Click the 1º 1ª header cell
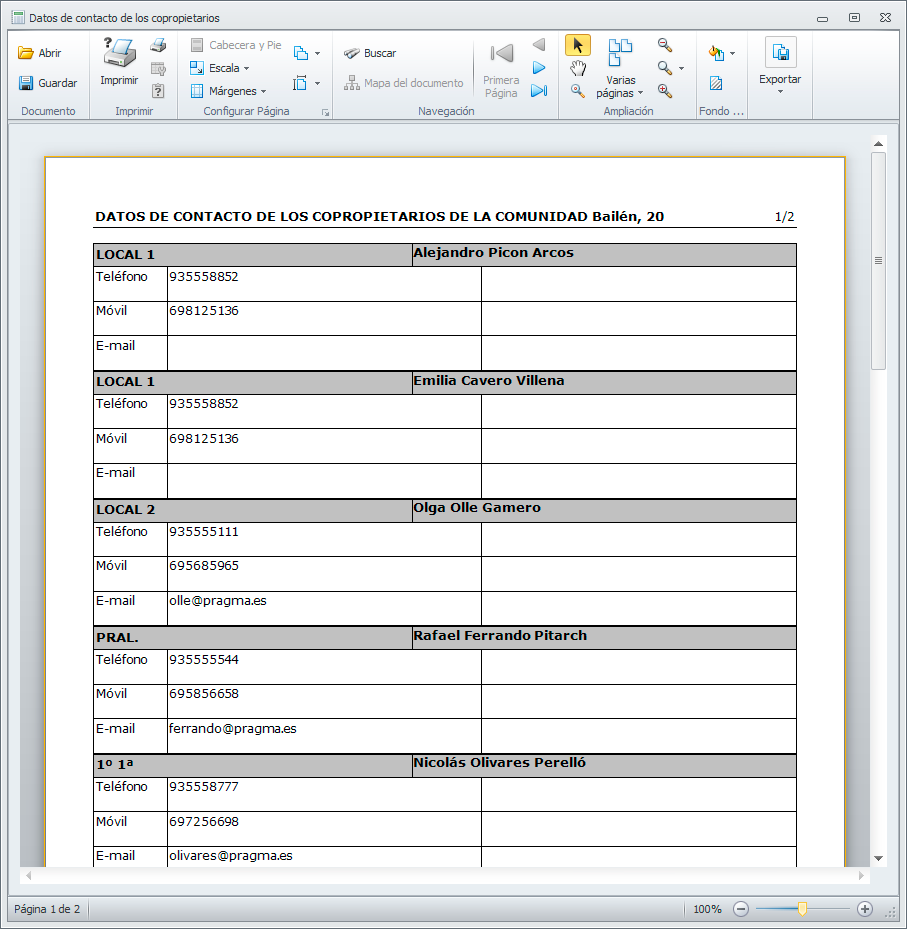The height and width of the screenshot is (929, 907). [253, 765]
